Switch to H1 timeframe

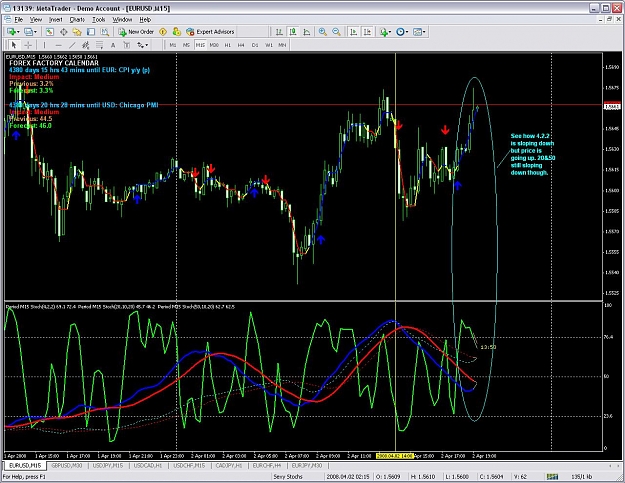(x=228, y=45)
